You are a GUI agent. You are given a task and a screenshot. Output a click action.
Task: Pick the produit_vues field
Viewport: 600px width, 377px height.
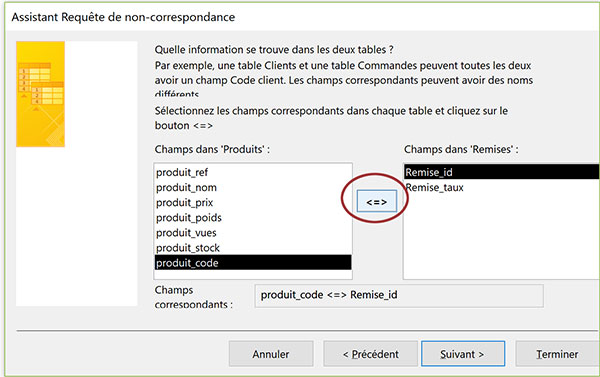[253, 233]
